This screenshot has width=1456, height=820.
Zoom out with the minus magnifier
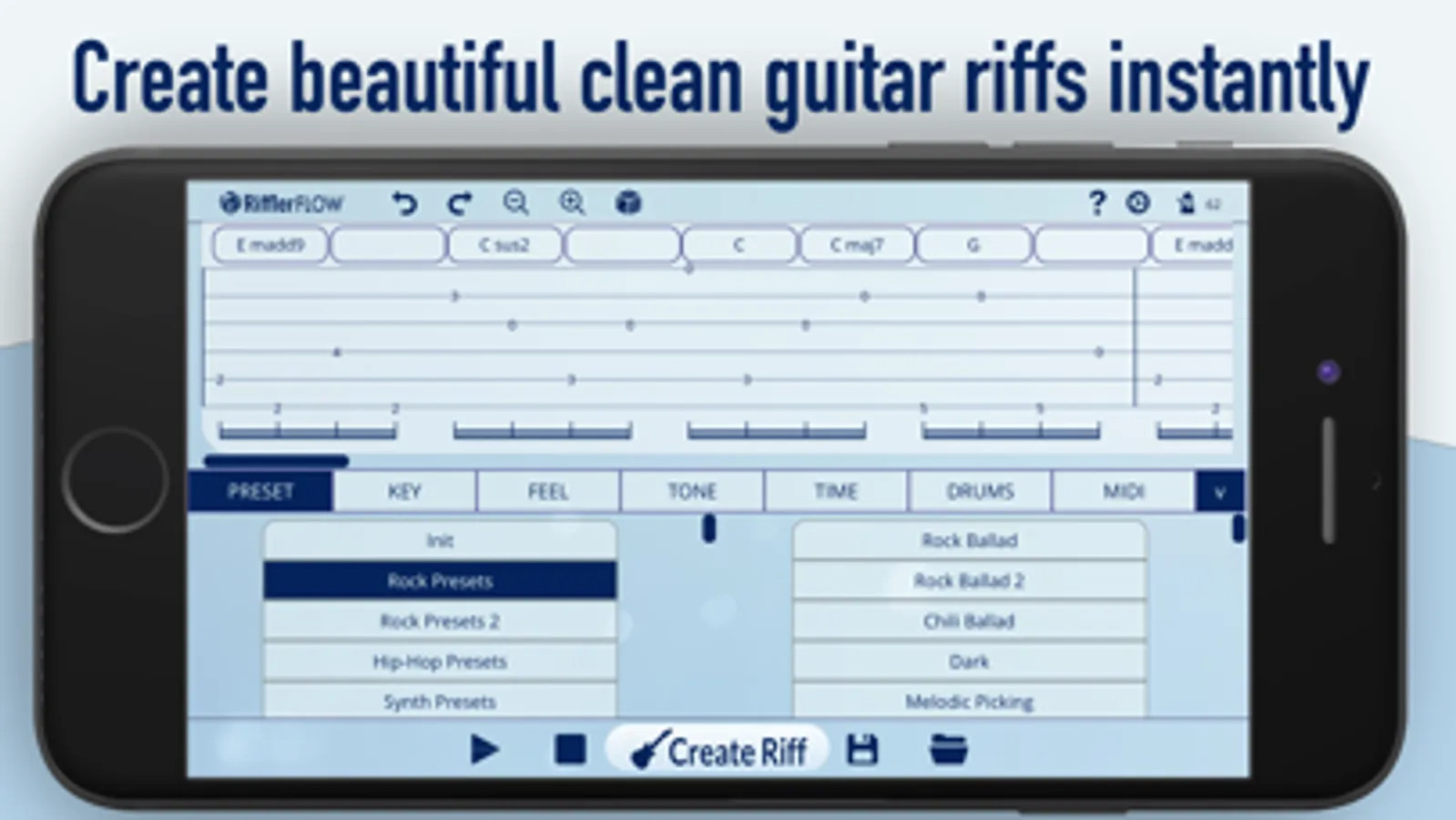pos(516,202)
